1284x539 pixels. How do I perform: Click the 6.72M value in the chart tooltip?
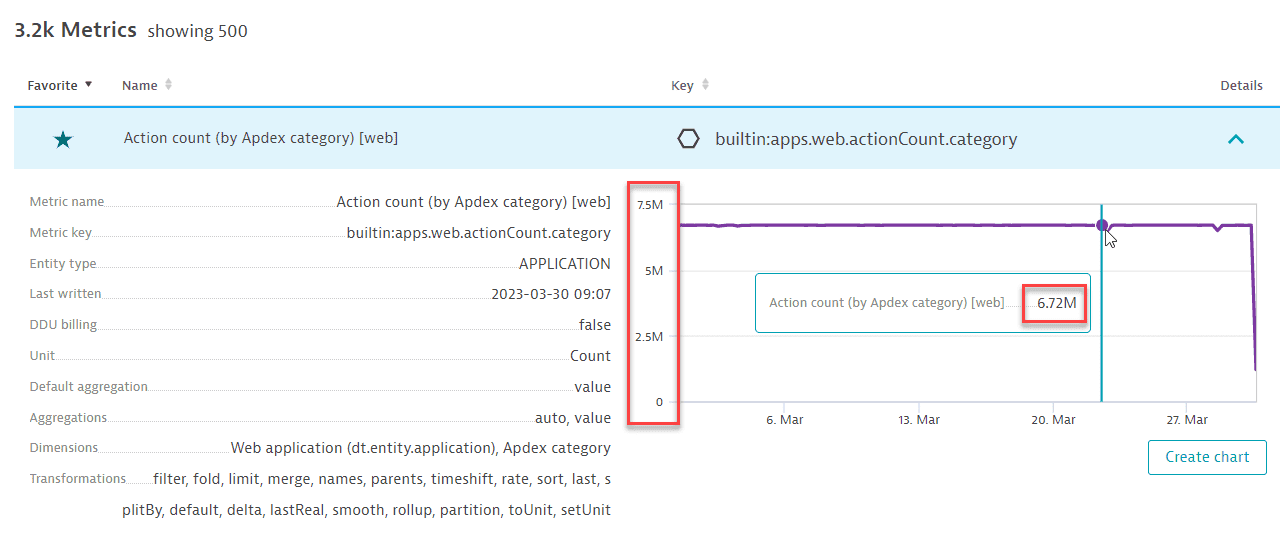pyautogui.click(x=1056, y=302)
